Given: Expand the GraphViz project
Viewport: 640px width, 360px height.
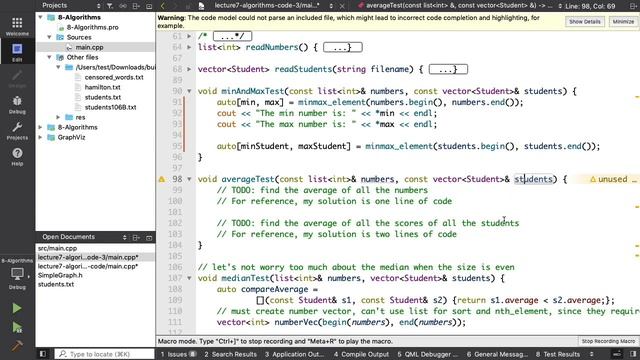Looking at the screenshot, I should pos(40,137).
